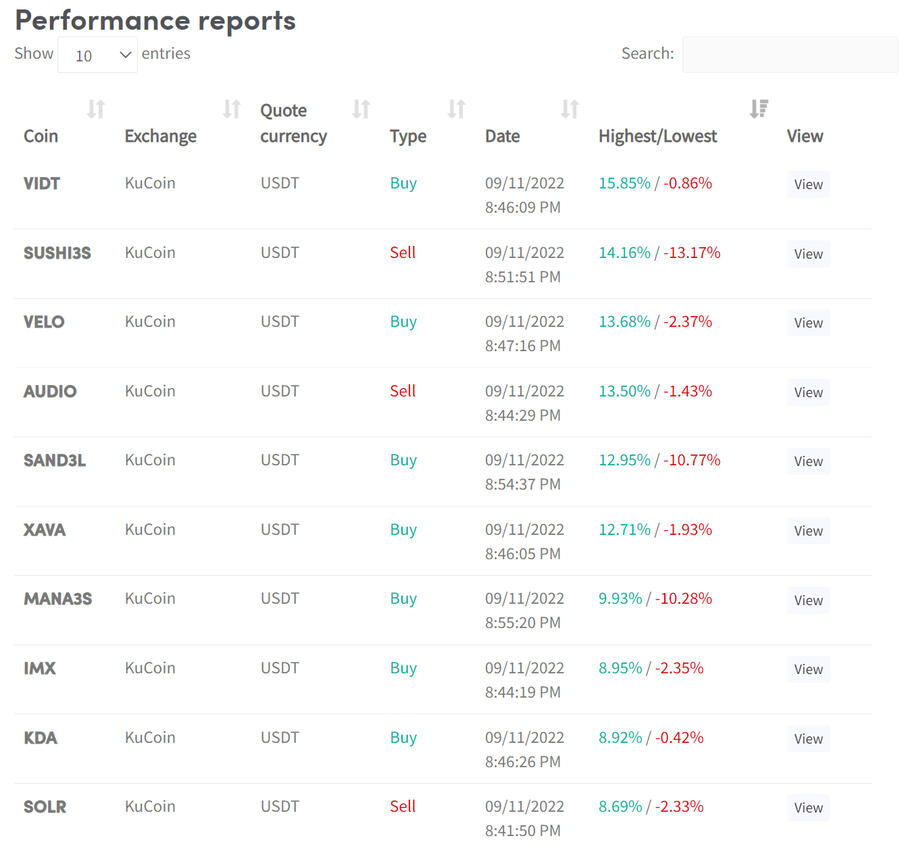The width and height of the screenshot is (900, 855).
Task: Click the Performance reports heading
Action: click(x=155, y=20)
